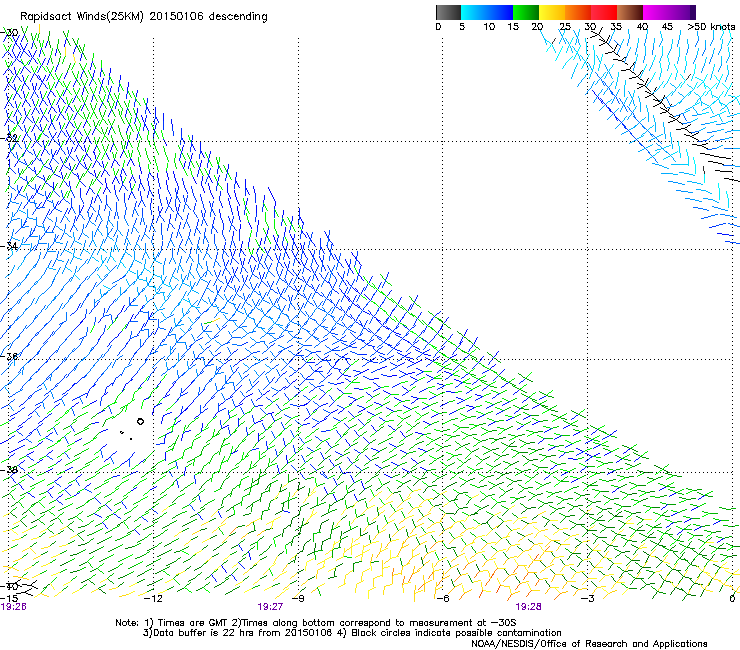Click the -36 latitude axis label
Screen dimensions: 740x650
pyautogui.click(x=10, y=356)
